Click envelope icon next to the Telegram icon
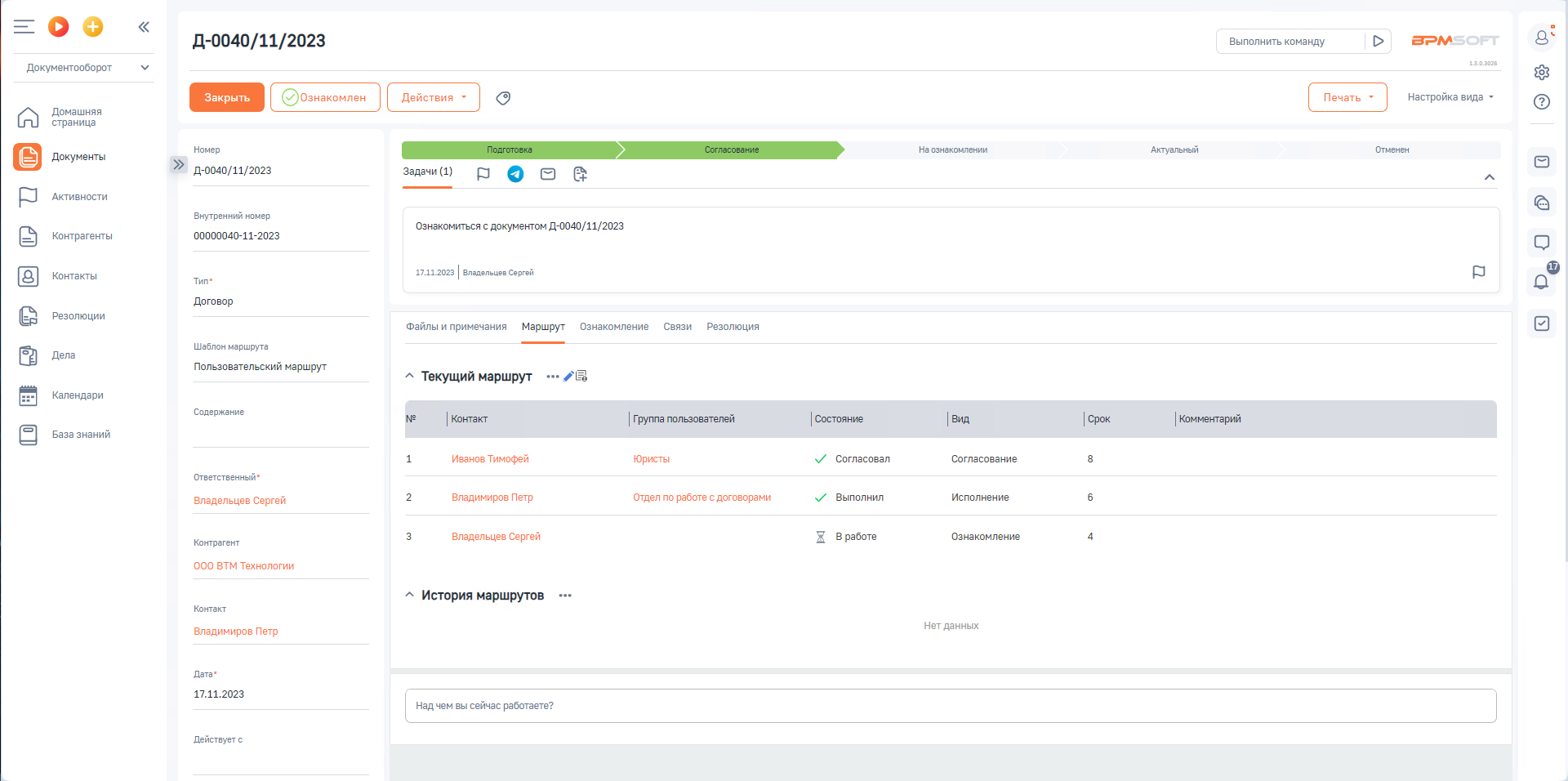1568x781 pixels. coord(548,174)
